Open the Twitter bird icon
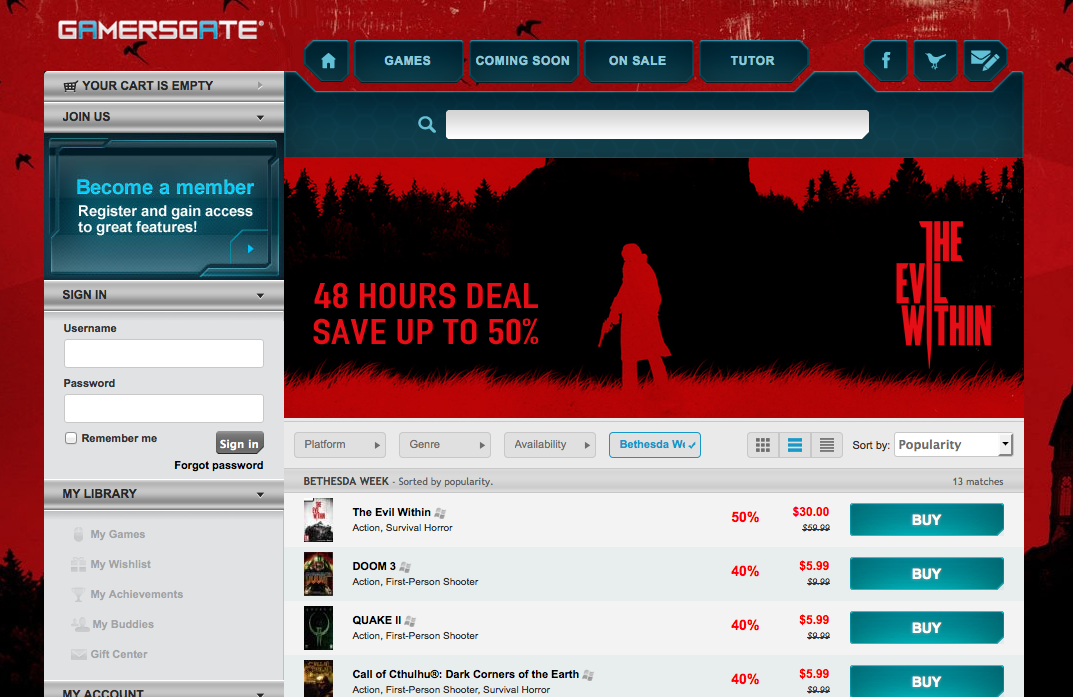Image resolution: width=1073 pixels, height=697 pixels. tap(935, 61)
